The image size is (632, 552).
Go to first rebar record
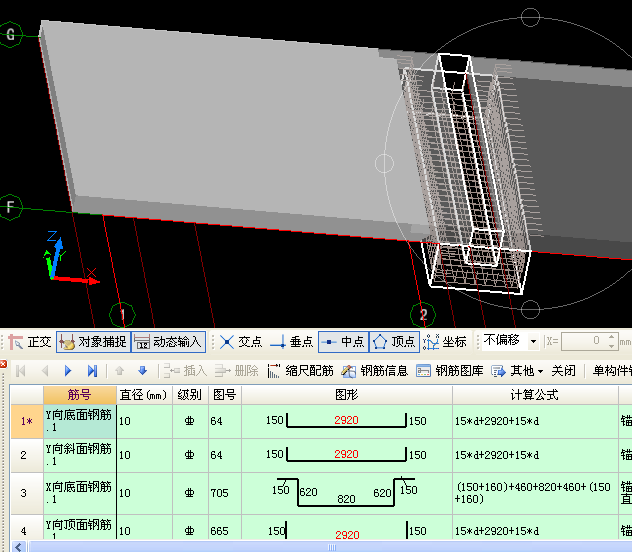[21, 371]
